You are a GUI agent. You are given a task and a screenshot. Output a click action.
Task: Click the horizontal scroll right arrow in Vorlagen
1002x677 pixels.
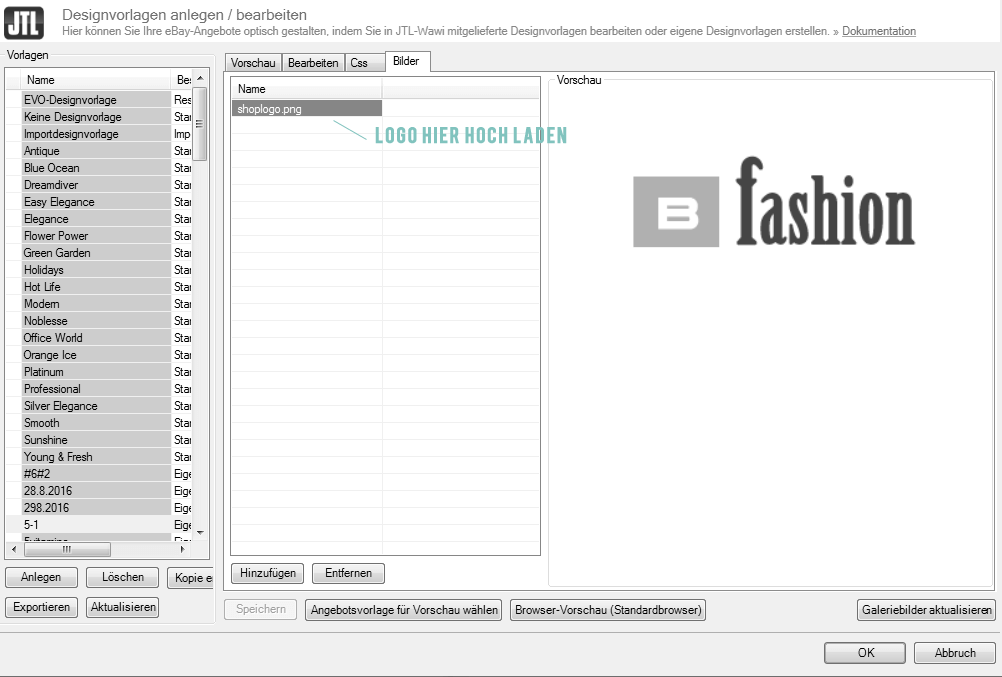[x=183, y=549]
